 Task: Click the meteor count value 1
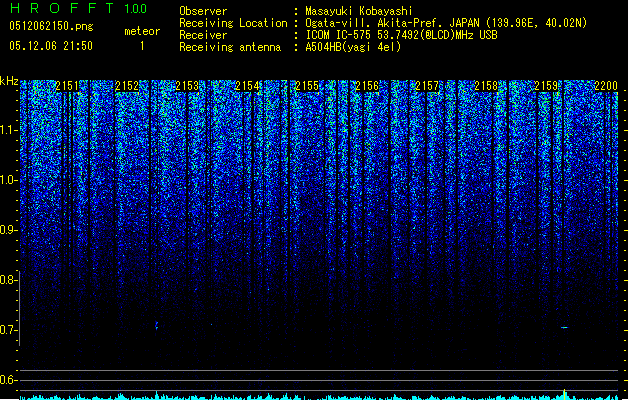tap(142, 46)
